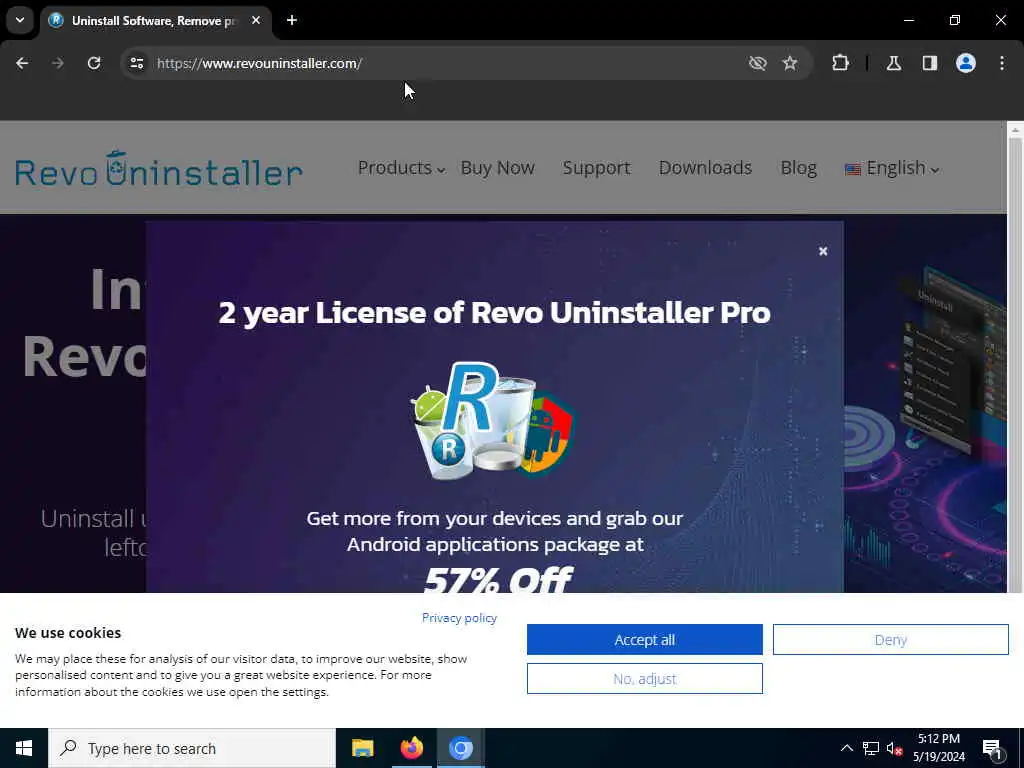Image resolution: width=1024 pixels, height=768 pixels.
Task: Click the browser forward arrow
Action: pos(57,63)
